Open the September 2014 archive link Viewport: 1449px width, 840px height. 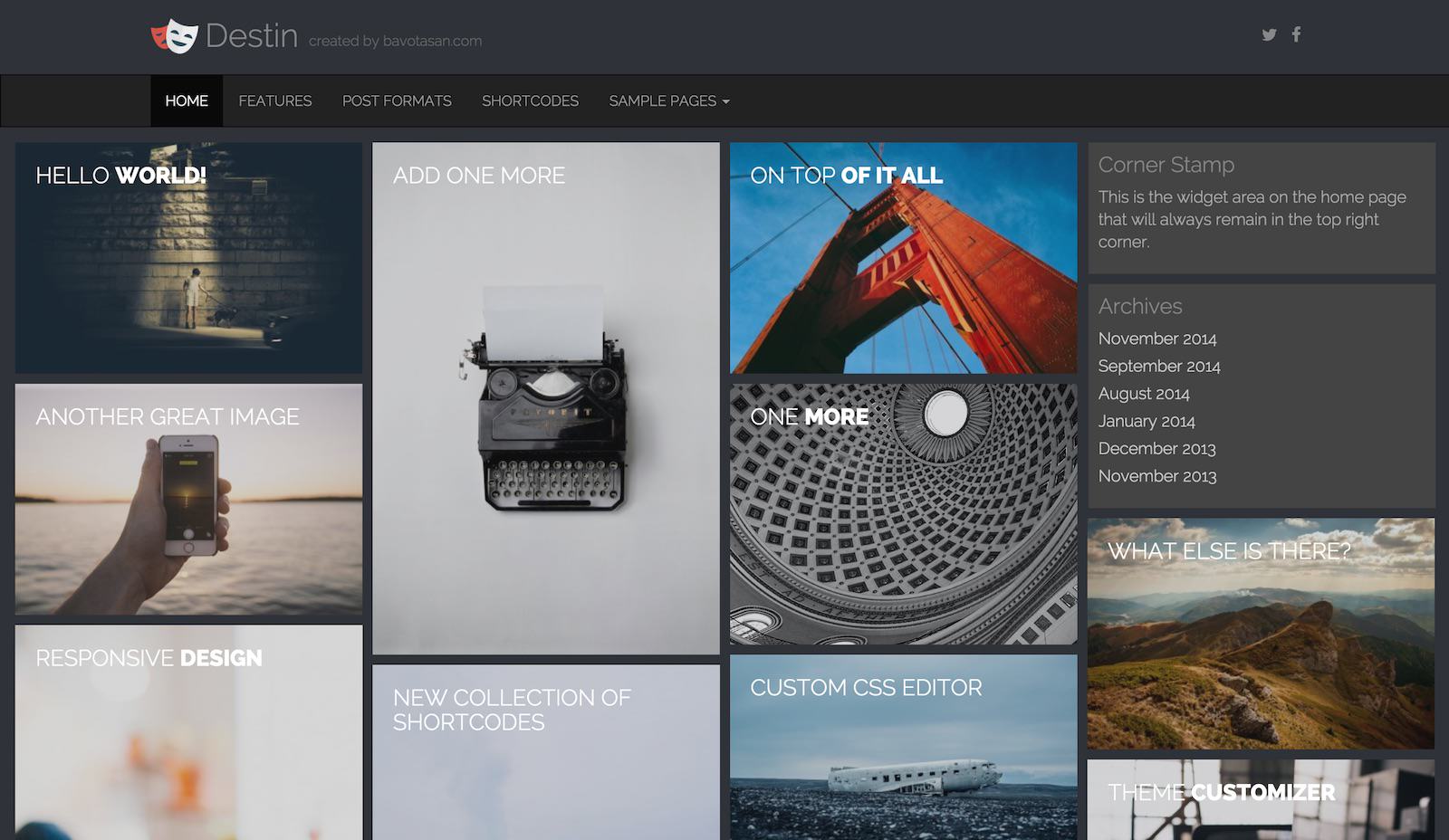[1158, 366]
